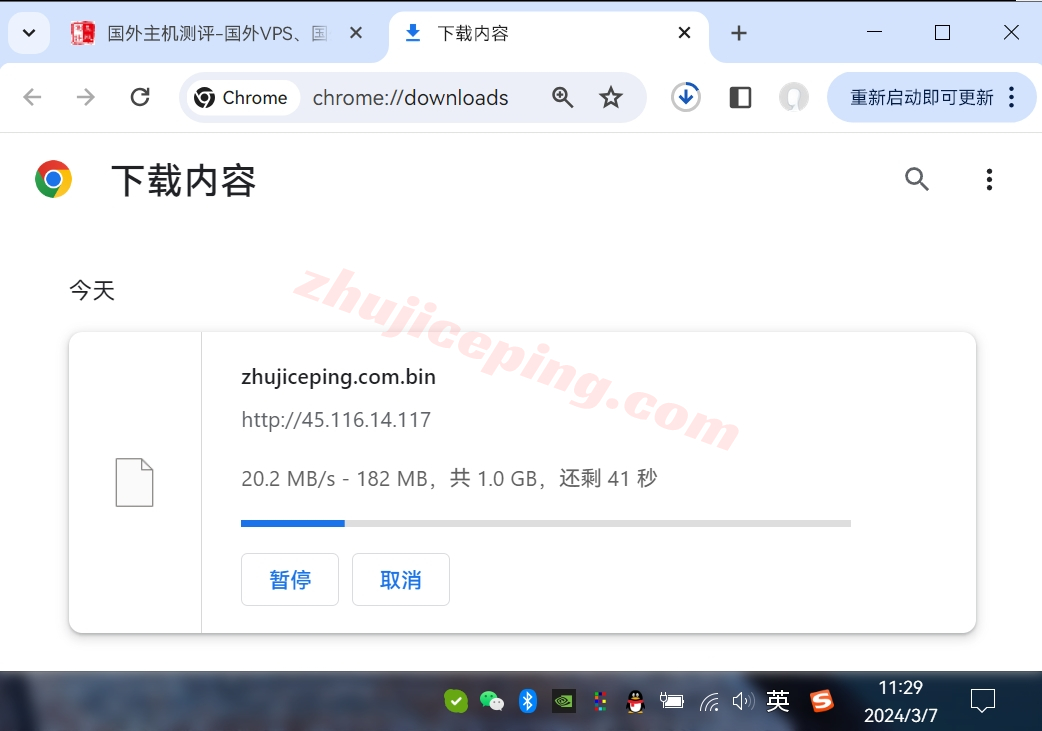Cancel the download with 取消 button
The width and height of the screenshot is (1042, 731).
click(401, 580)
